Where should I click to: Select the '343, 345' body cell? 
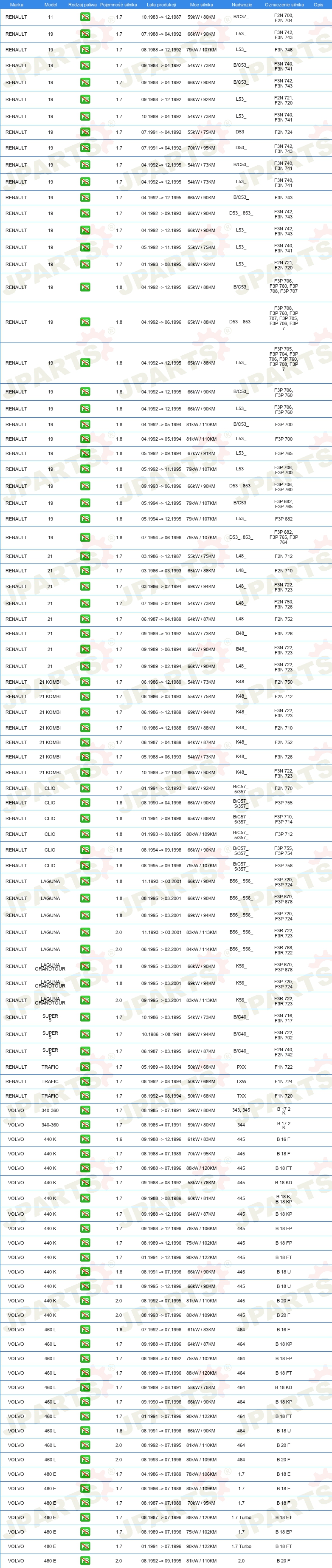(242, 1110)
